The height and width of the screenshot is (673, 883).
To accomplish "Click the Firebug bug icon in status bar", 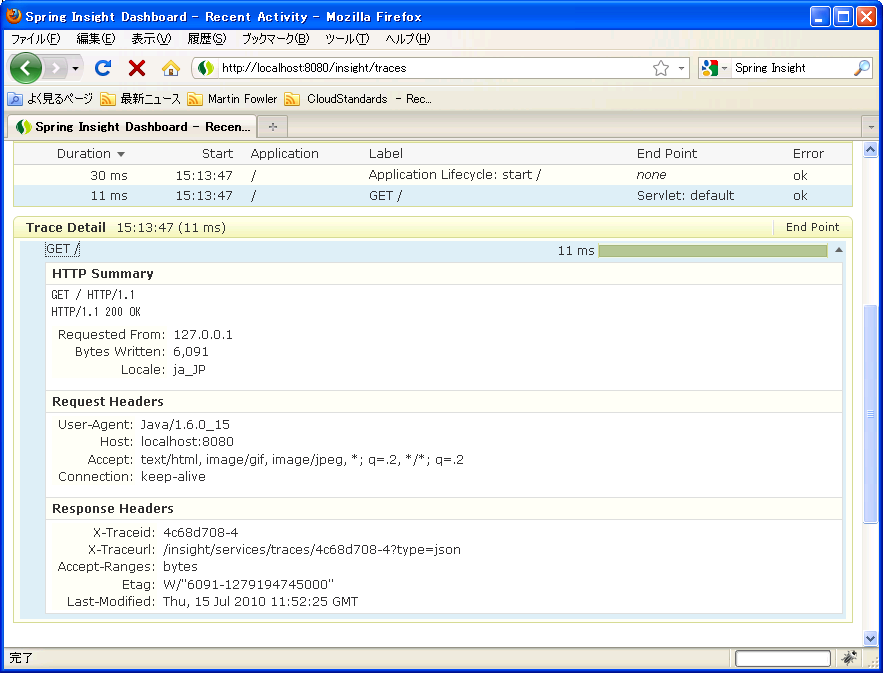I will (849, 657).
